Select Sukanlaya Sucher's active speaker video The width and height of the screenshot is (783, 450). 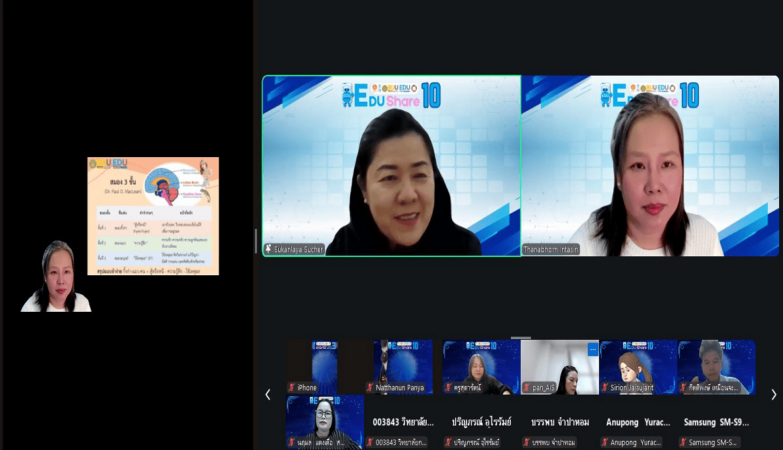tap(391, 166)
